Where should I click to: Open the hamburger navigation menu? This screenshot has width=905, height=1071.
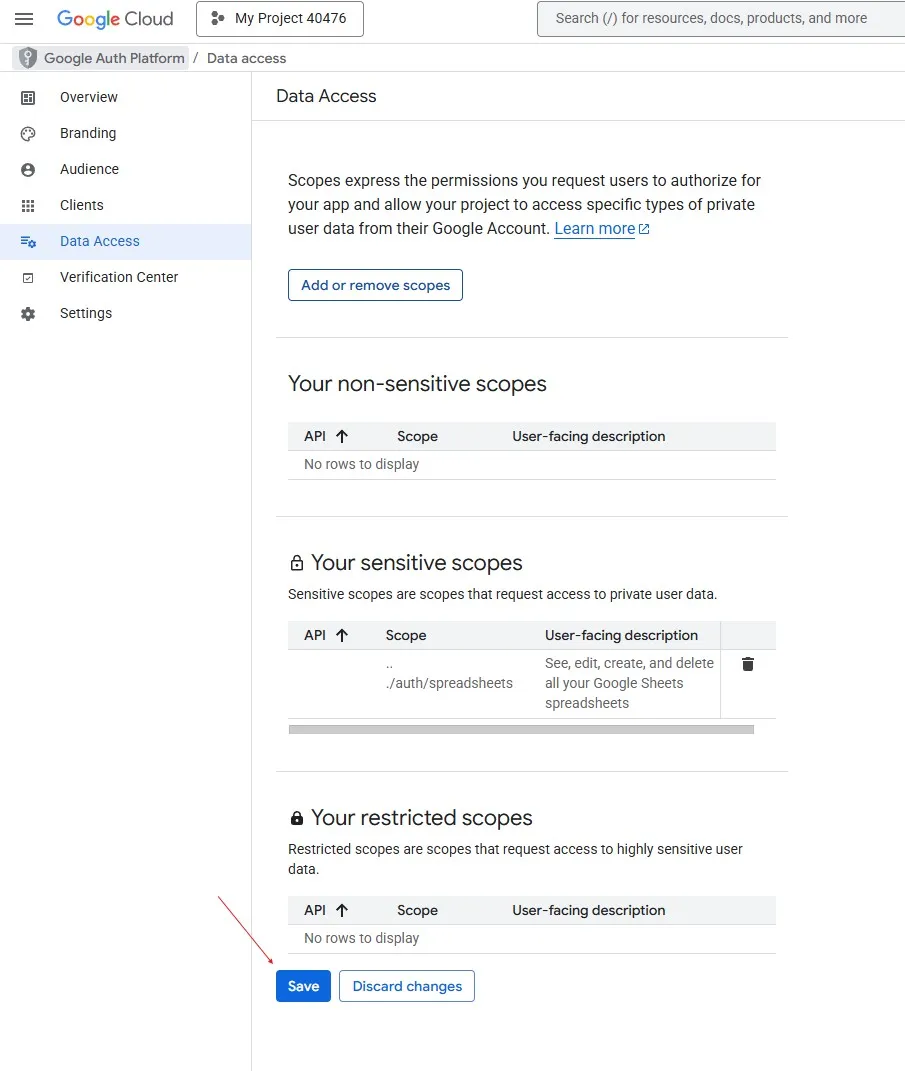pyautogui.click(x=24, y=19)
